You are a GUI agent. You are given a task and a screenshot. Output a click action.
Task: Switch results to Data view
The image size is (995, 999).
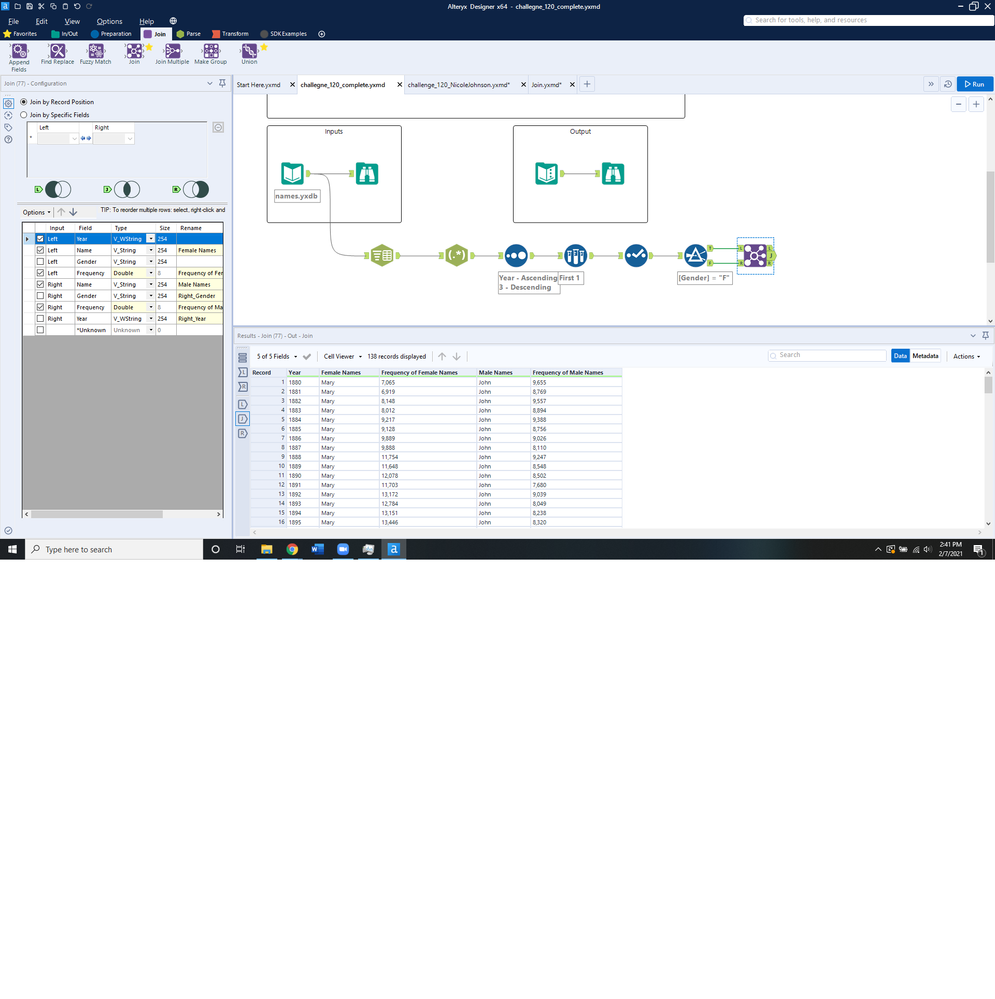point(900,356)
